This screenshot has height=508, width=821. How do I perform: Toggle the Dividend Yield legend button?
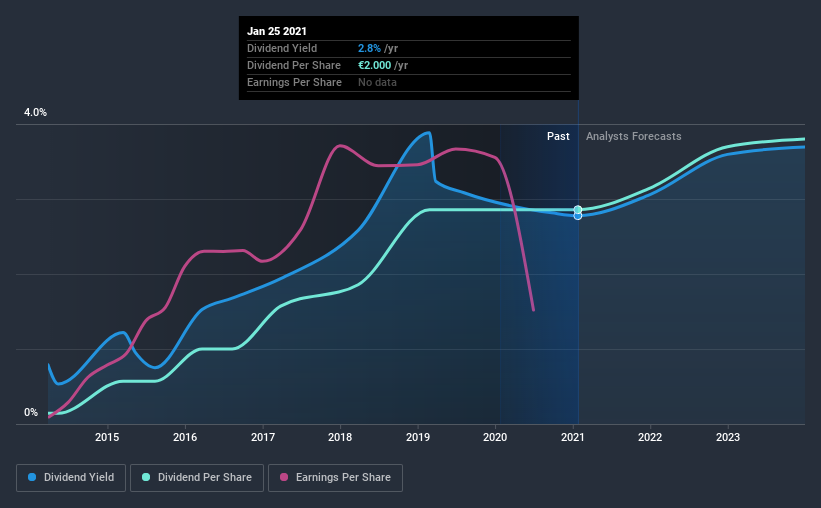click(71, 478)
